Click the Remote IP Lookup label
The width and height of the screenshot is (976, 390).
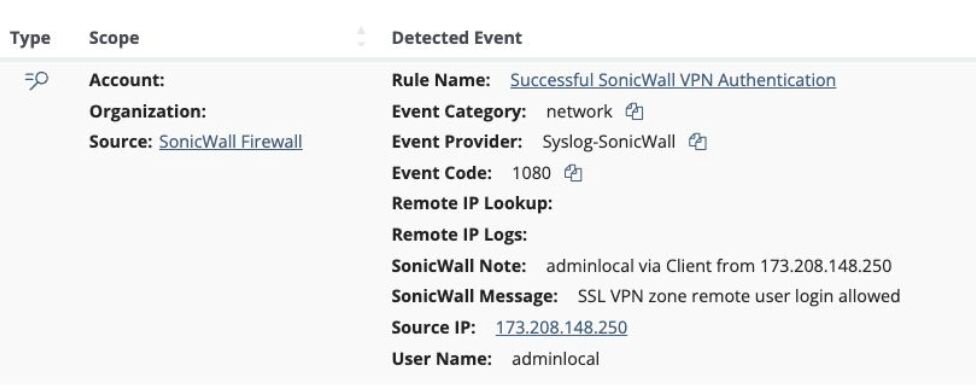point(472,204)
